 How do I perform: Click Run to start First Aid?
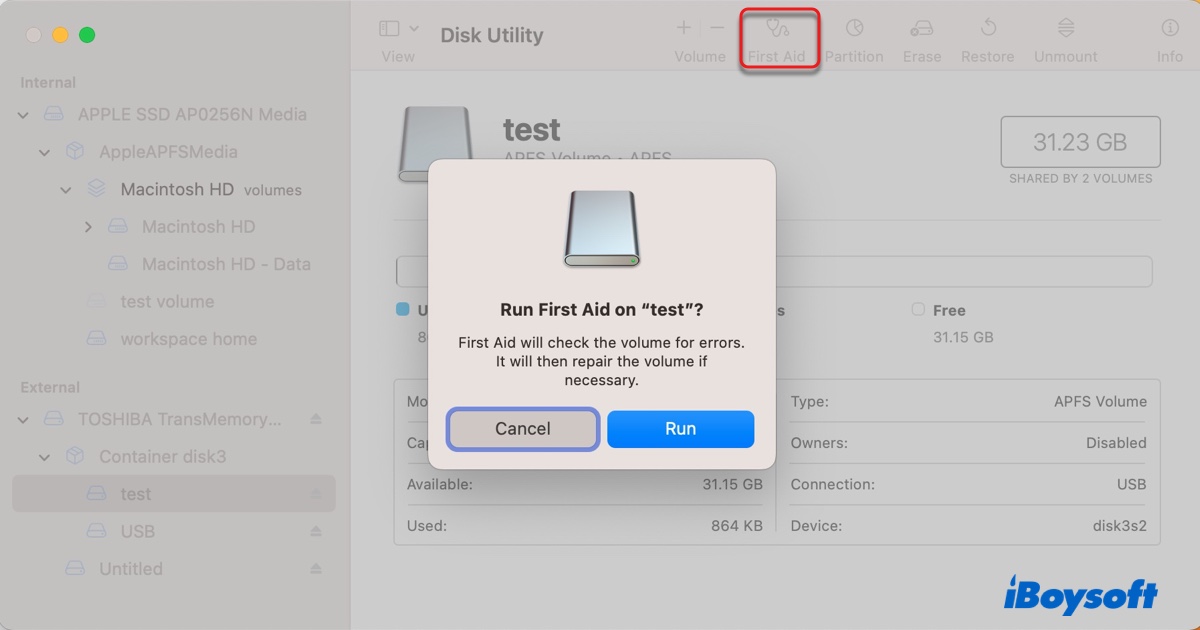[680, 428]
